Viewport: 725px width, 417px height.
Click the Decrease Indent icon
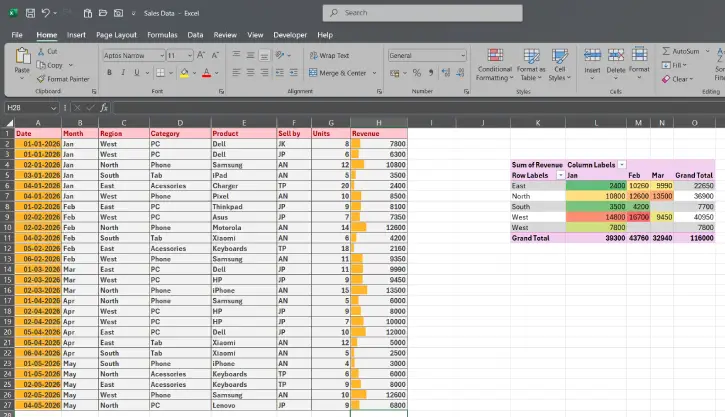tap(280, 73)
